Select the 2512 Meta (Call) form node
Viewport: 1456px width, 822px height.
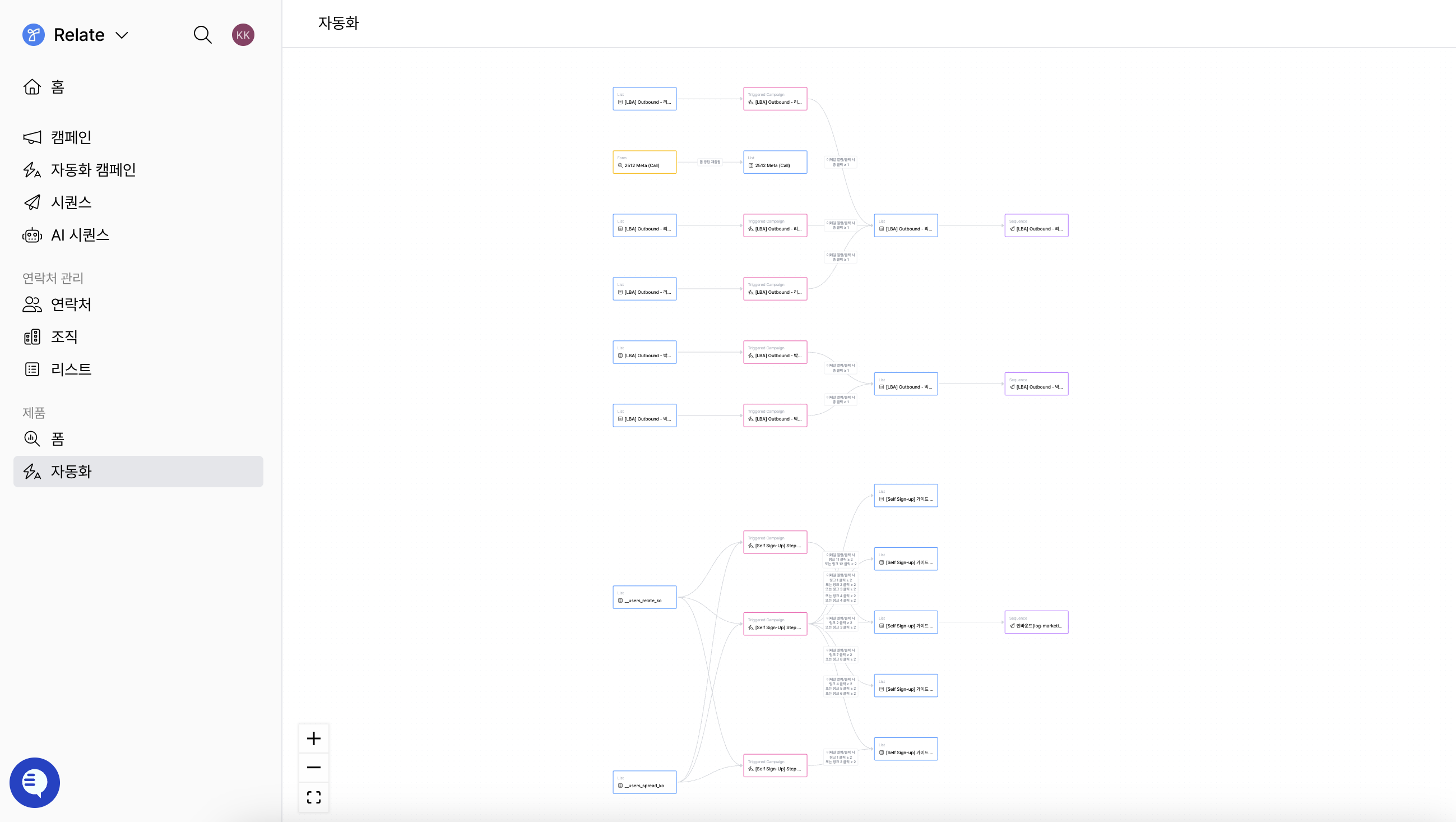click(x=644, y=162)
